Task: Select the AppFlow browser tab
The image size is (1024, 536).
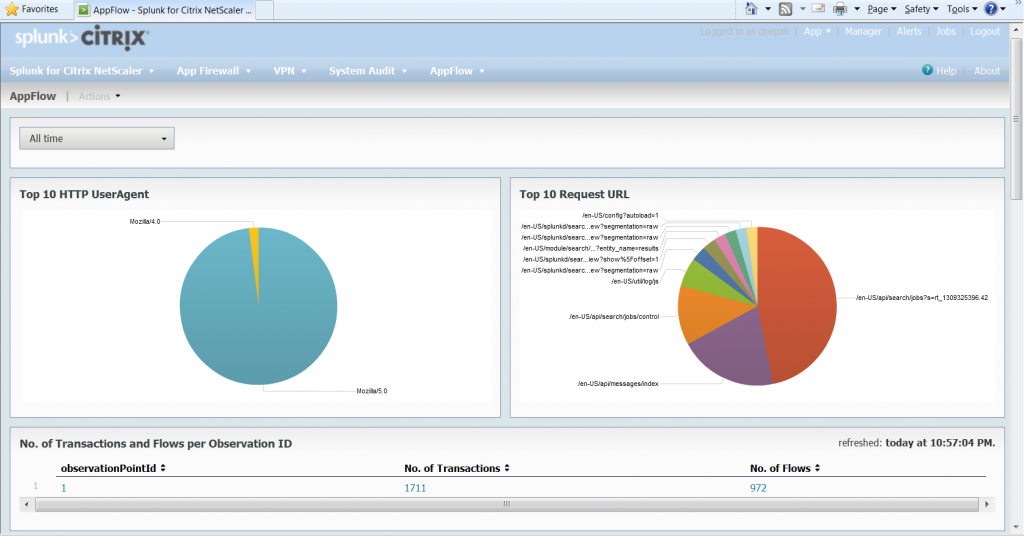Action: coord(163,10)
